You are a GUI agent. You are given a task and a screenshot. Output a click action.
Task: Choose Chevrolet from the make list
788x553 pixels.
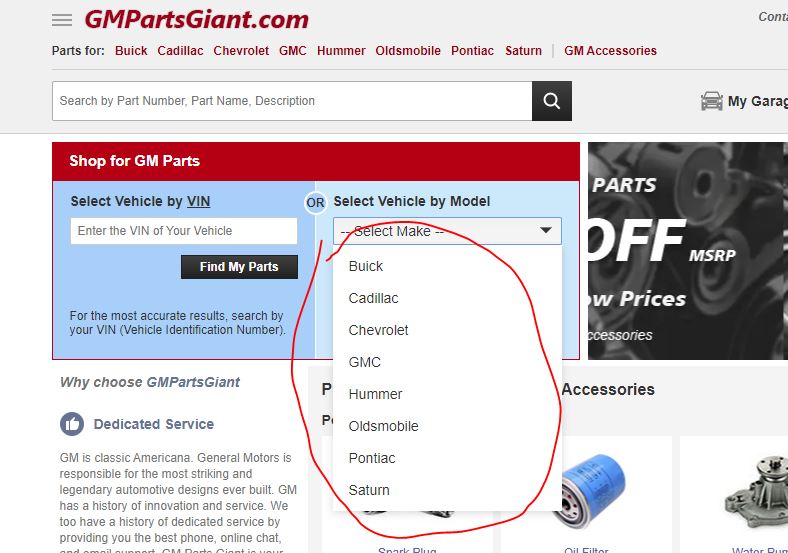(x=378, y=330)
